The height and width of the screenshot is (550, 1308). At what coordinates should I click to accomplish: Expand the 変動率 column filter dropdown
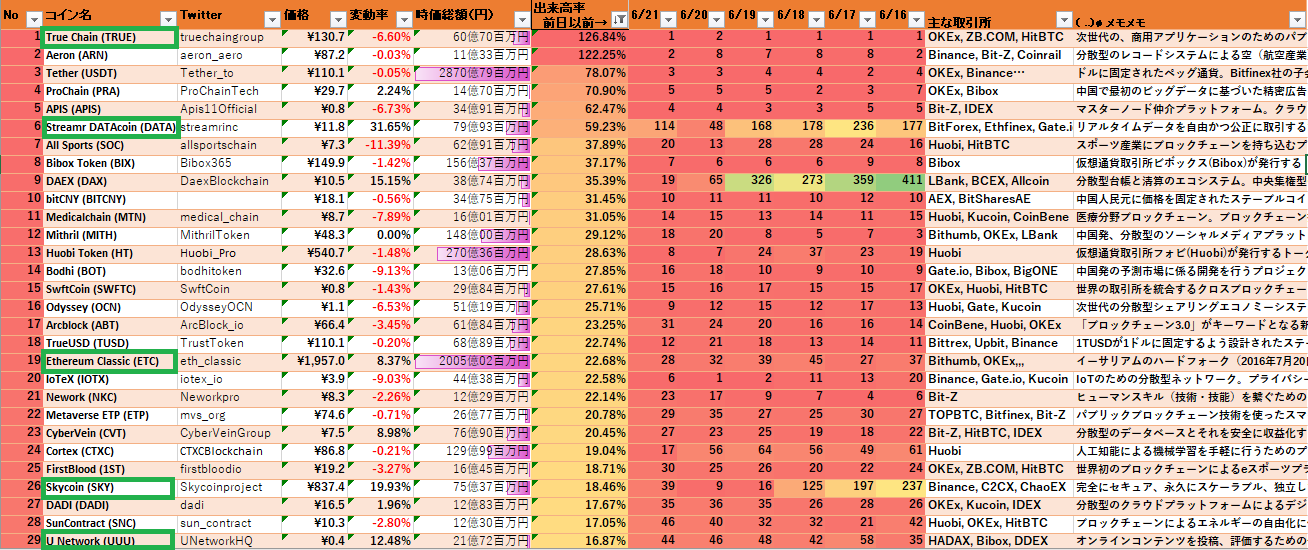402,18
